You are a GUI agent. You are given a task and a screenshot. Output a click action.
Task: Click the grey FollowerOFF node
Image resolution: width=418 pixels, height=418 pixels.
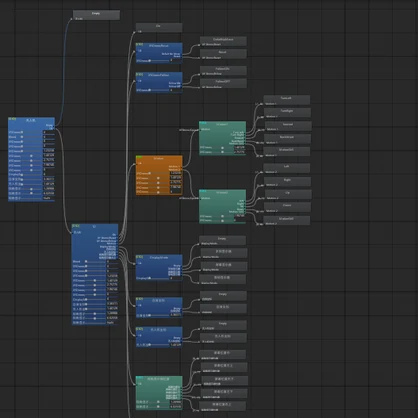(223, 83)
